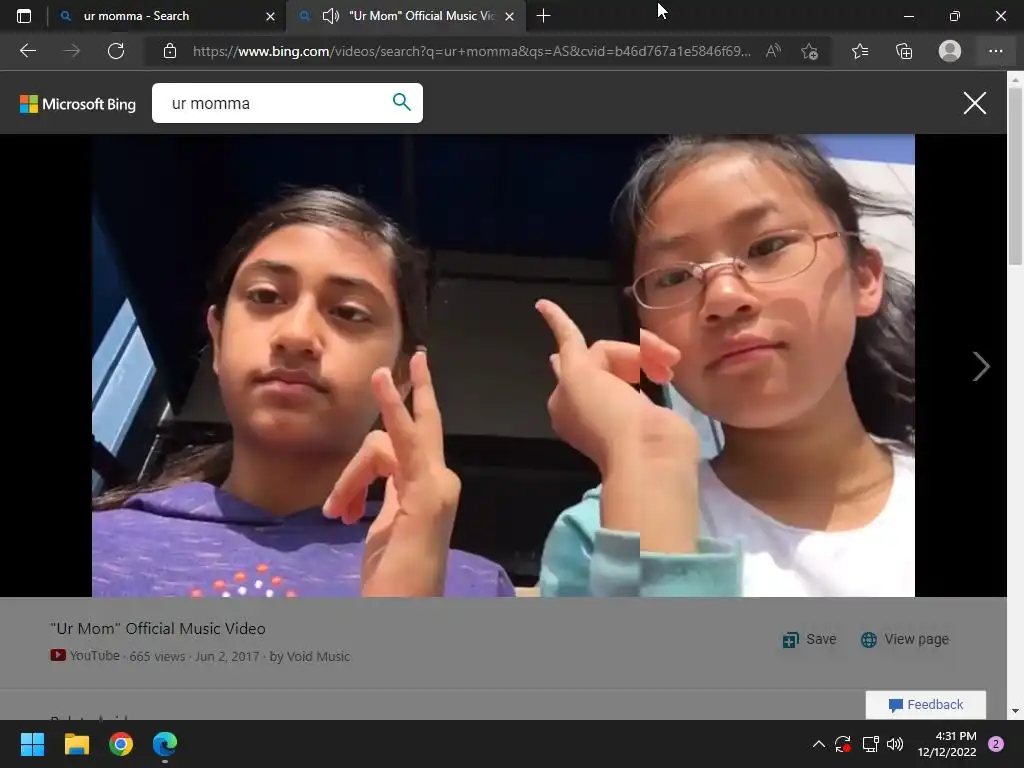This screenshot has width=1024, height=768.
Task: Open the Feedback button
Action: (925, 705)
